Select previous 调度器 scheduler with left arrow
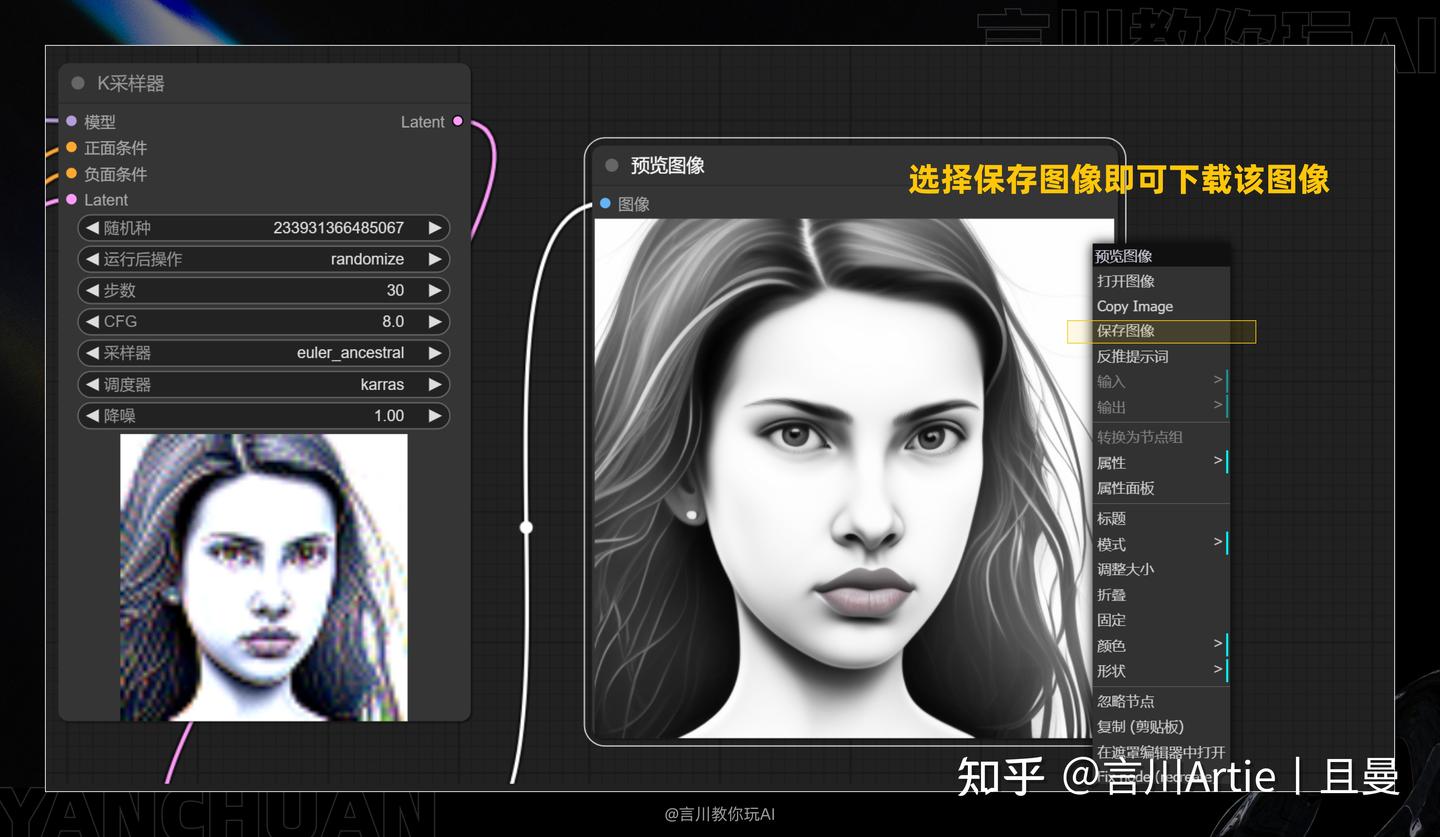Image resolution: width=1440 pixels, height=837 pixels. 92,385
